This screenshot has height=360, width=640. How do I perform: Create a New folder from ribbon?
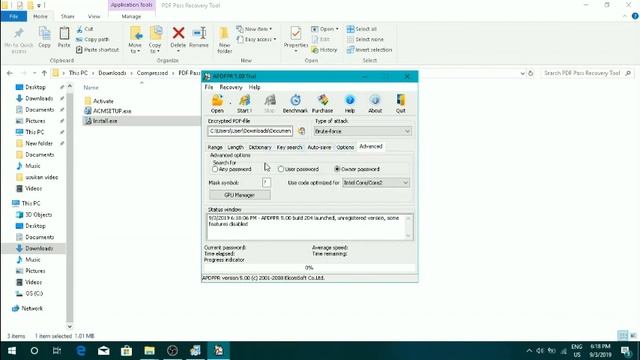(224, 40)
